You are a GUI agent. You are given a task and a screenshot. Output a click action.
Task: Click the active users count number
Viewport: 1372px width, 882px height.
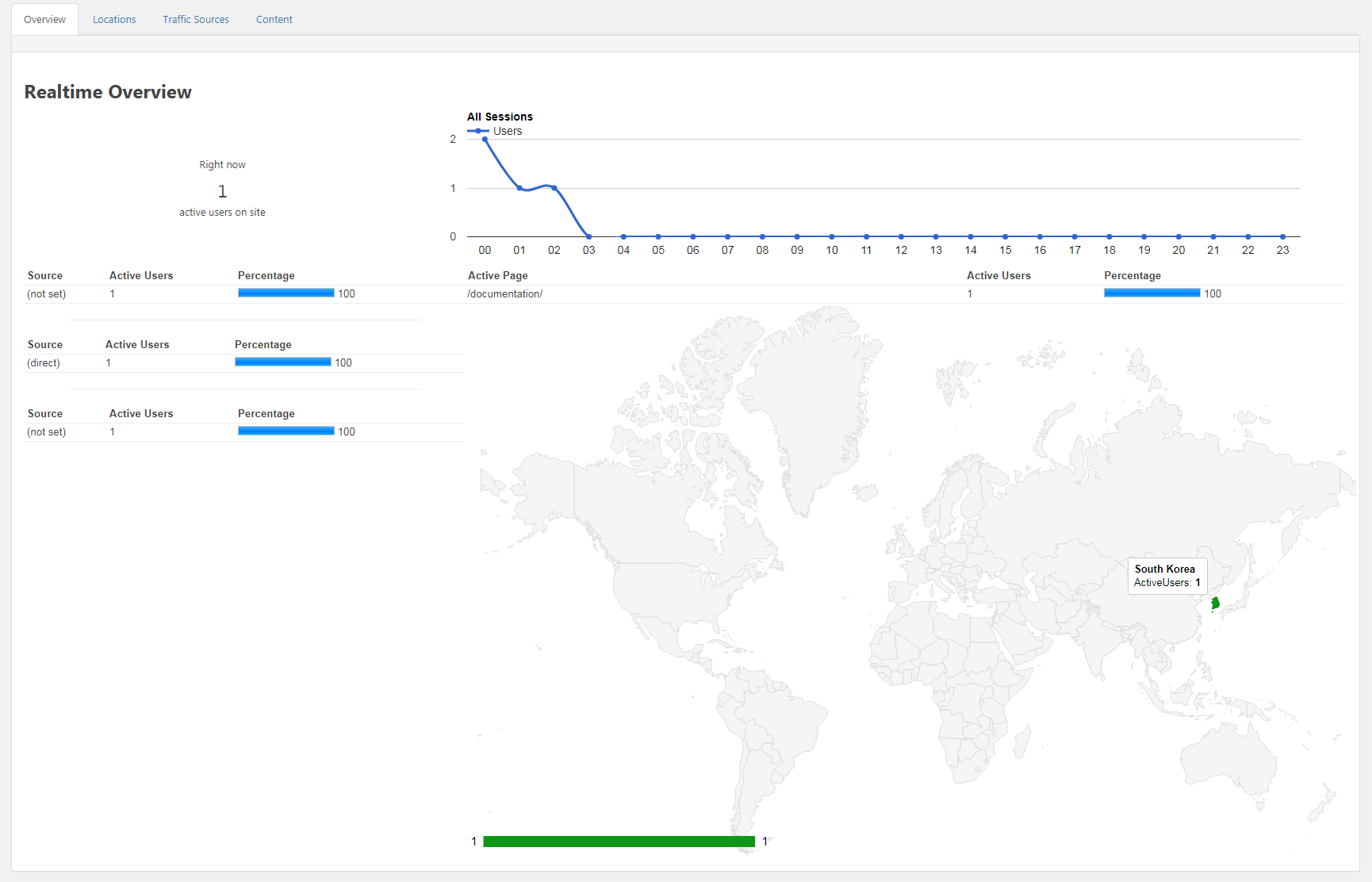click(222, 191)
